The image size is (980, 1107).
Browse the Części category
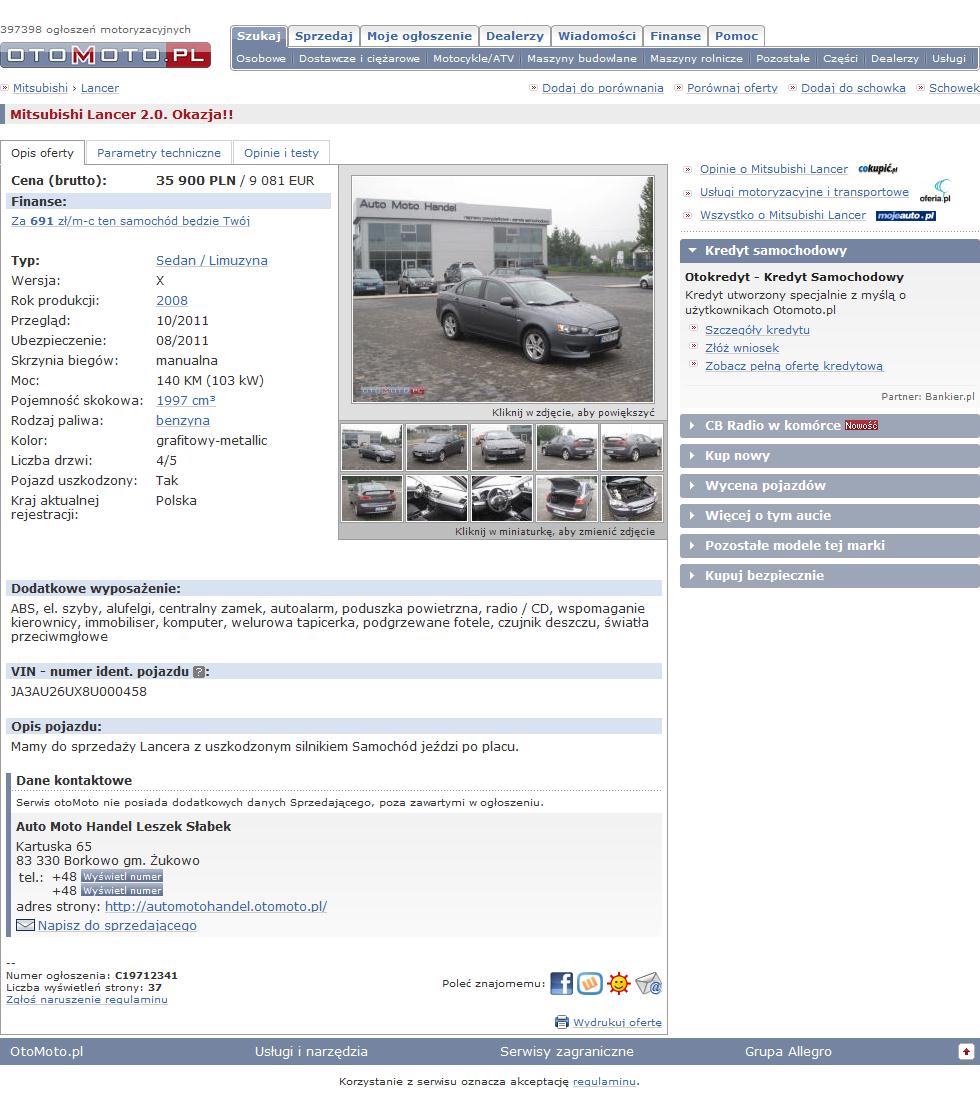840,59
